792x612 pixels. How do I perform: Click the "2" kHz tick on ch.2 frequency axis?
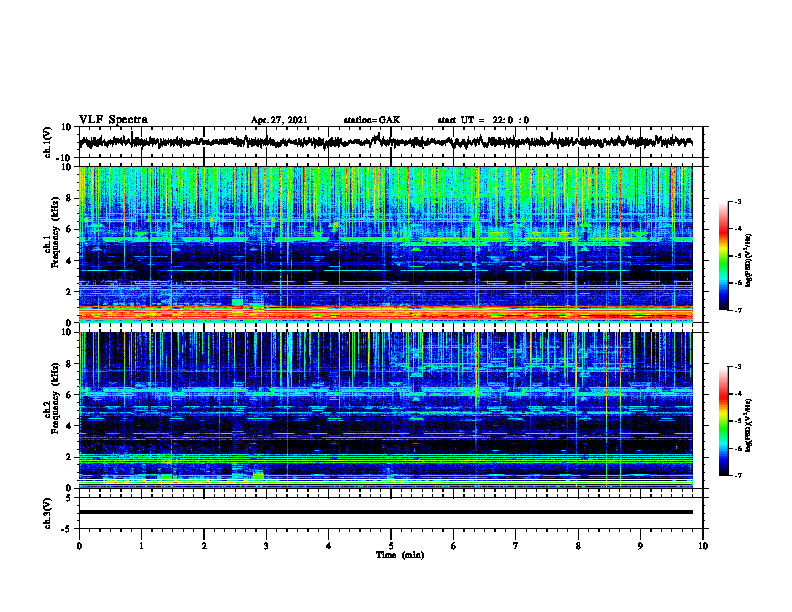(69, 457)
